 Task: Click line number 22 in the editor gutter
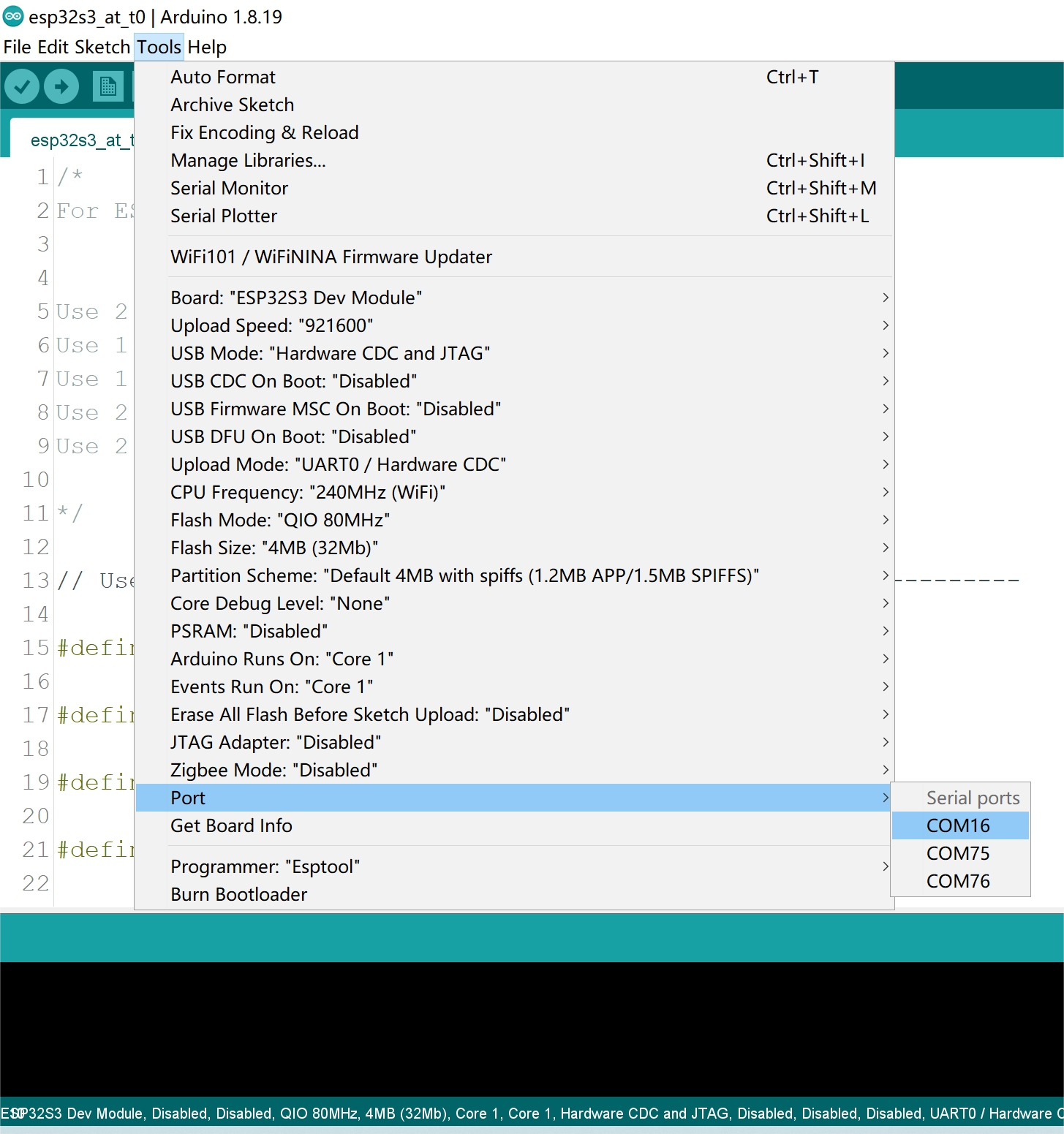coord(36,883)
